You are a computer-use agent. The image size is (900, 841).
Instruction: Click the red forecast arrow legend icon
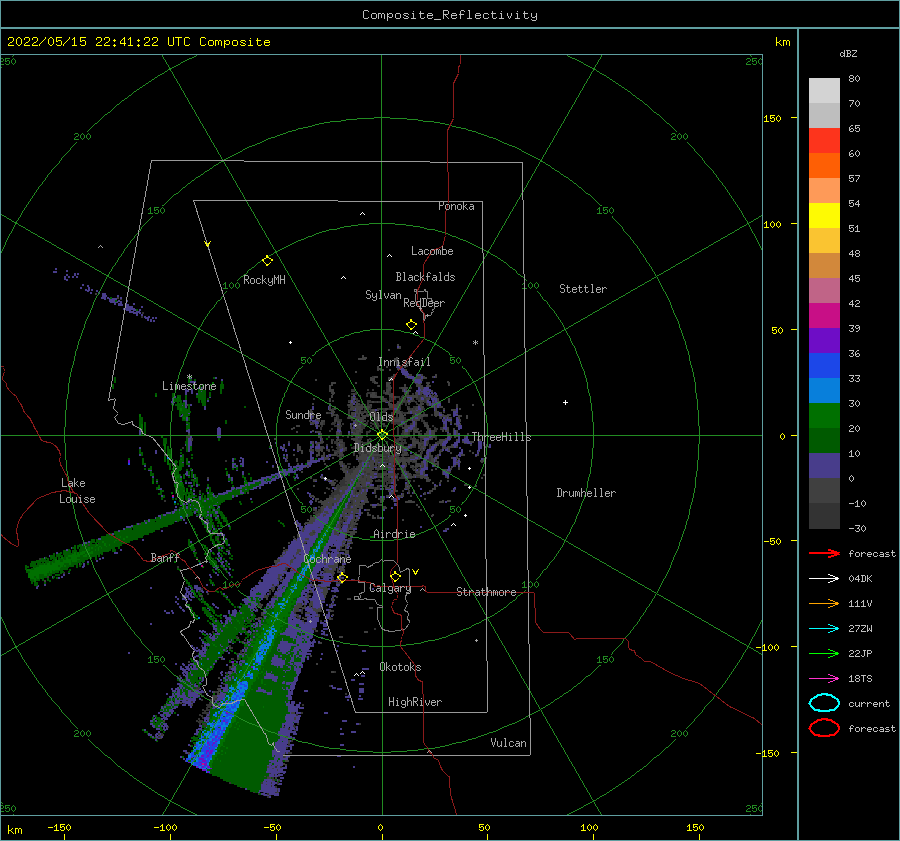pos(824,553)
